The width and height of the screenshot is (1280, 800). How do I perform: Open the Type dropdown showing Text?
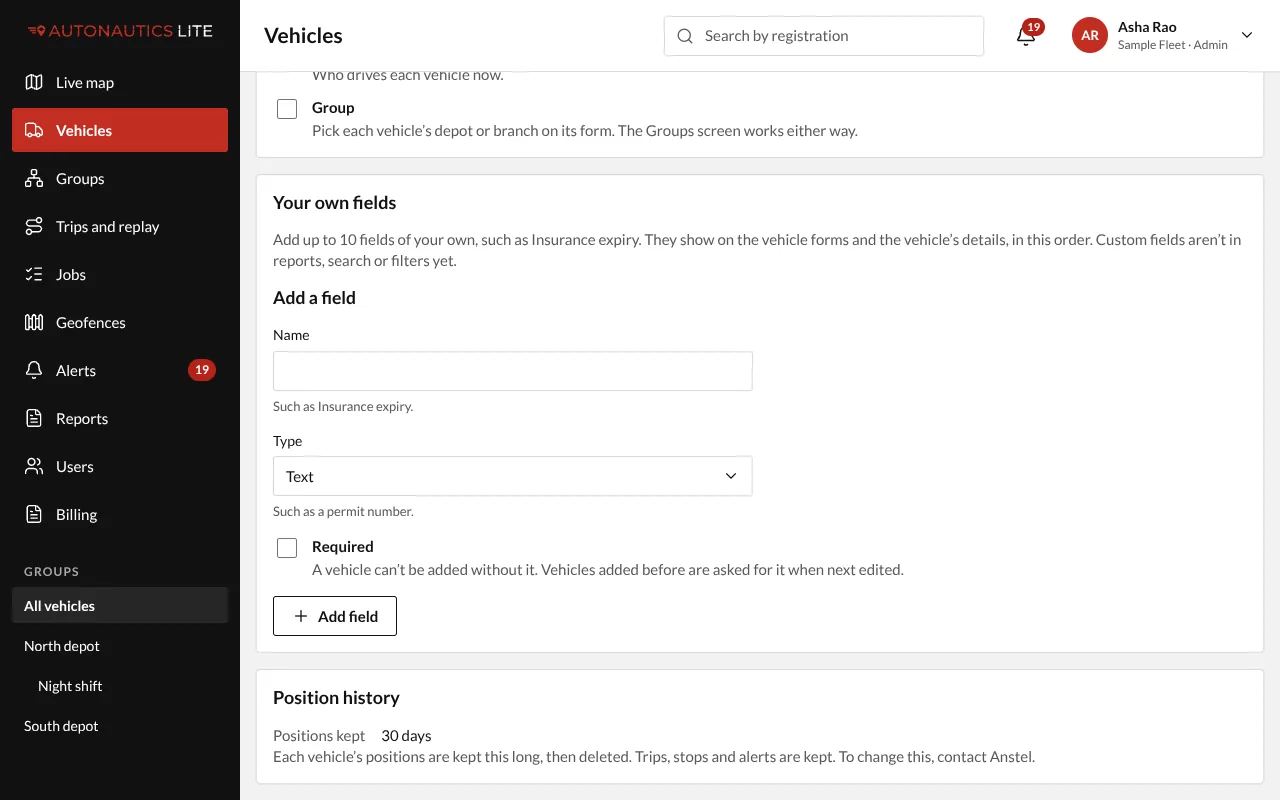(x=512, y=476)
